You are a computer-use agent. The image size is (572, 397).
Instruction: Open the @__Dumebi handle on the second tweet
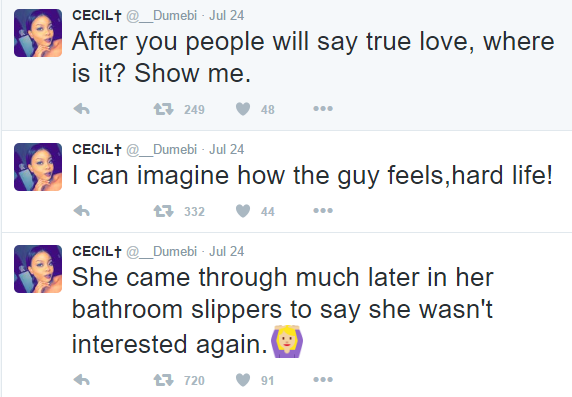coord(162,150)
